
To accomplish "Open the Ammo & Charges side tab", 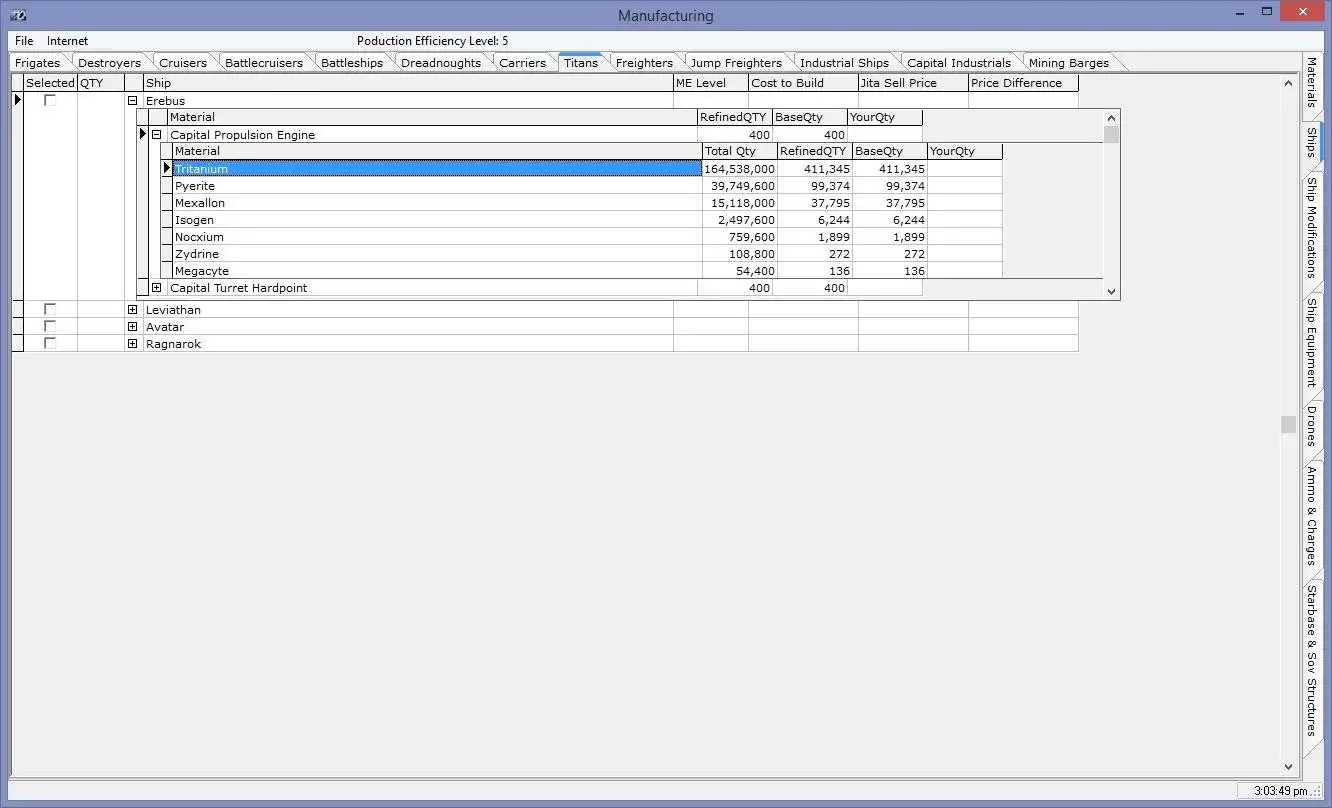I will coord(1312,516).
